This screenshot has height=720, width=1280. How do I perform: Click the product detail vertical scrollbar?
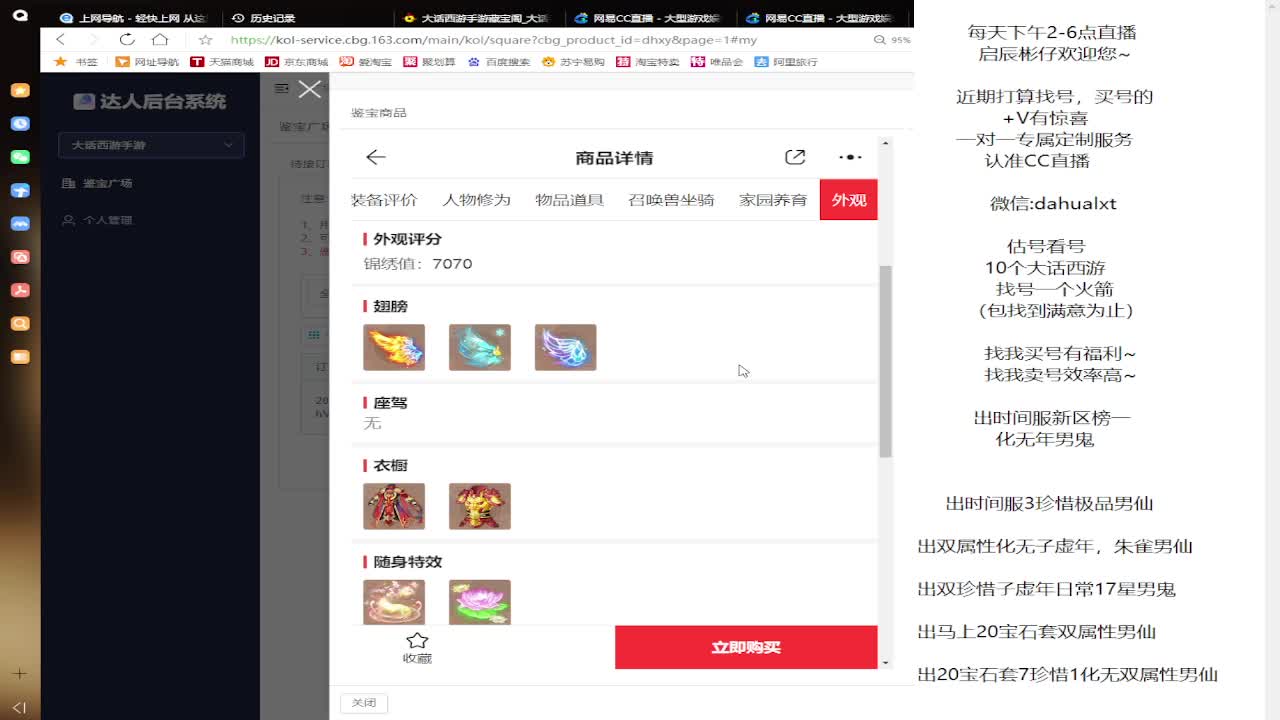click(x=885, y=362)
